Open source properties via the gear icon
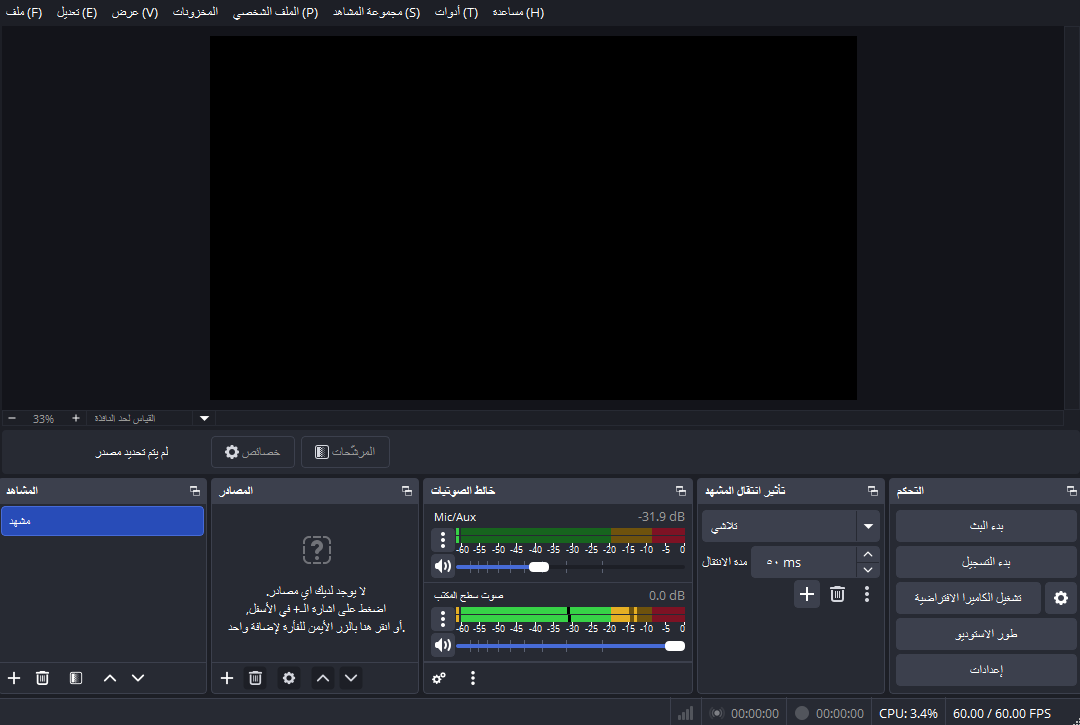The width and height of the screenshot is (1080, 725). click(x=289, y=678)
